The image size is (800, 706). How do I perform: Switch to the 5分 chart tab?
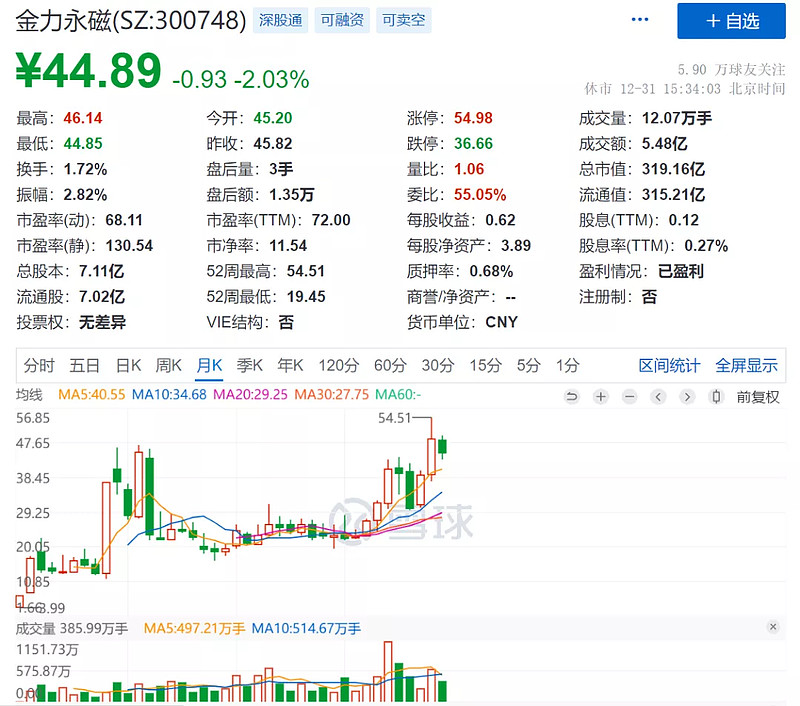click(529, 365)
